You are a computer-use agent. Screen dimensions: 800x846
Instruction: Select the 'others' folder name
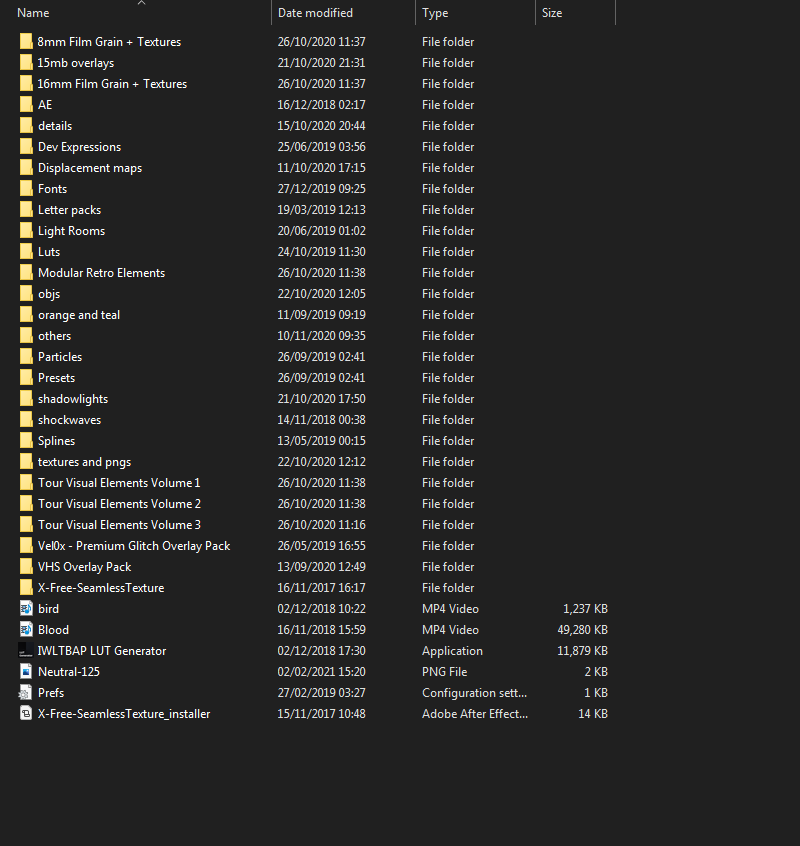tap(54, 336)
